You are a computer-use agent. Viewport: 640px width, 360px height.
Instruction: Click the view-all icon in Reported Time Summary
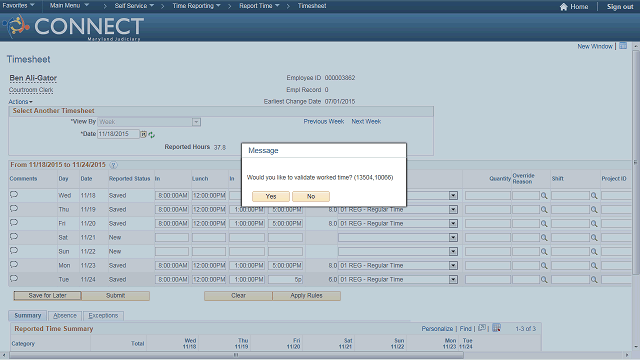point(482,328)
